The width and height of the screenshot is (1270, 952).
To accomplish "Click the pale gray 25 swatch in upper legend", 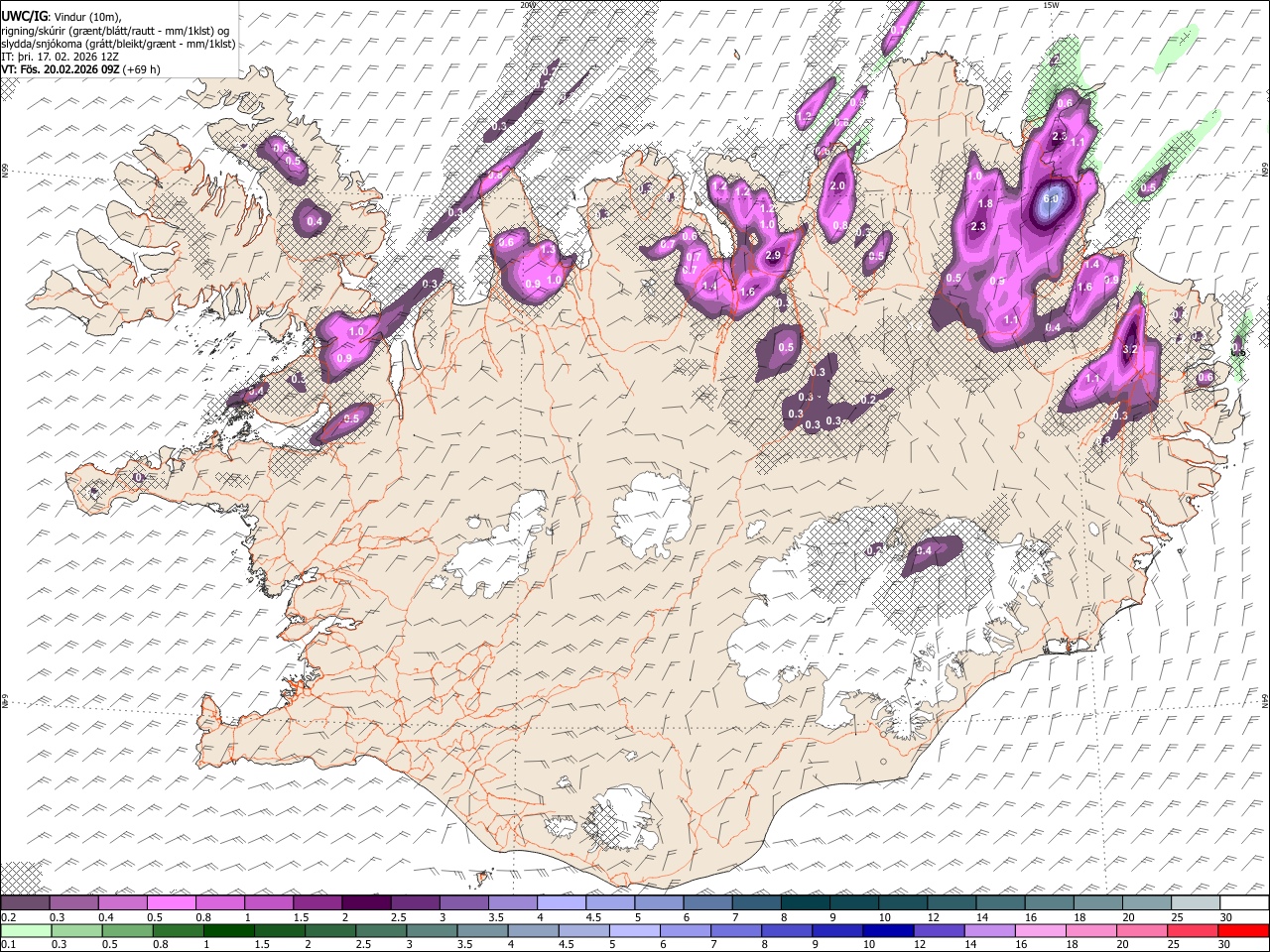I will [x=1196, y=903].
